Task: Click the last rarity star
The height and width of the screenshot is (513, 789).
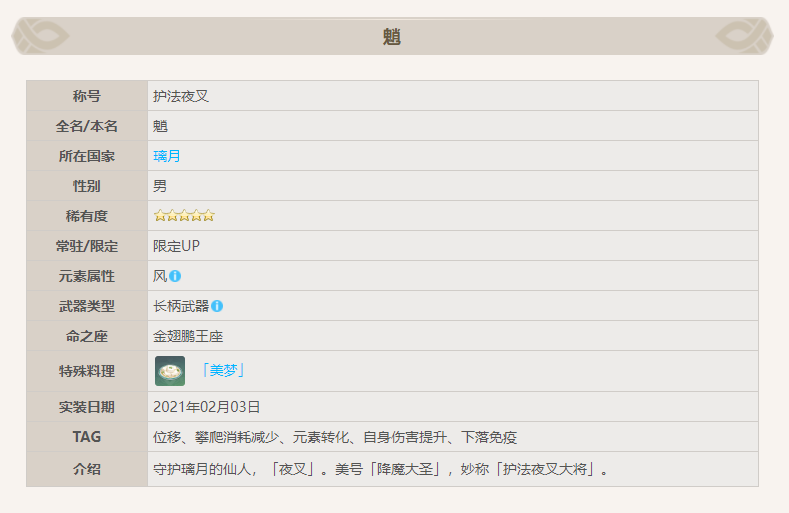Action: (208, 216)
